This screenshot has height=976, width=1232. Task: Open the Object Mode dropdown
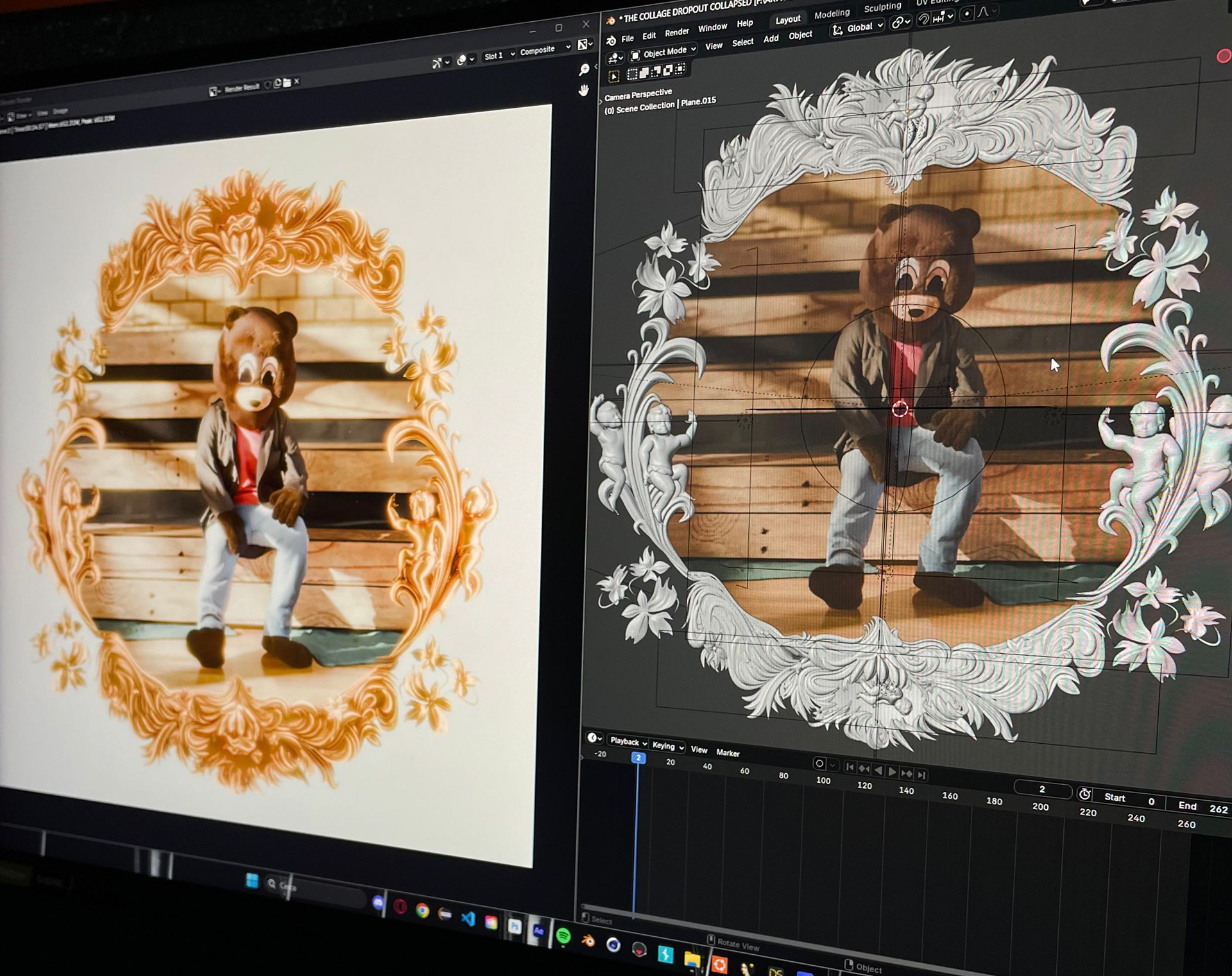click(x=663, y=53)
